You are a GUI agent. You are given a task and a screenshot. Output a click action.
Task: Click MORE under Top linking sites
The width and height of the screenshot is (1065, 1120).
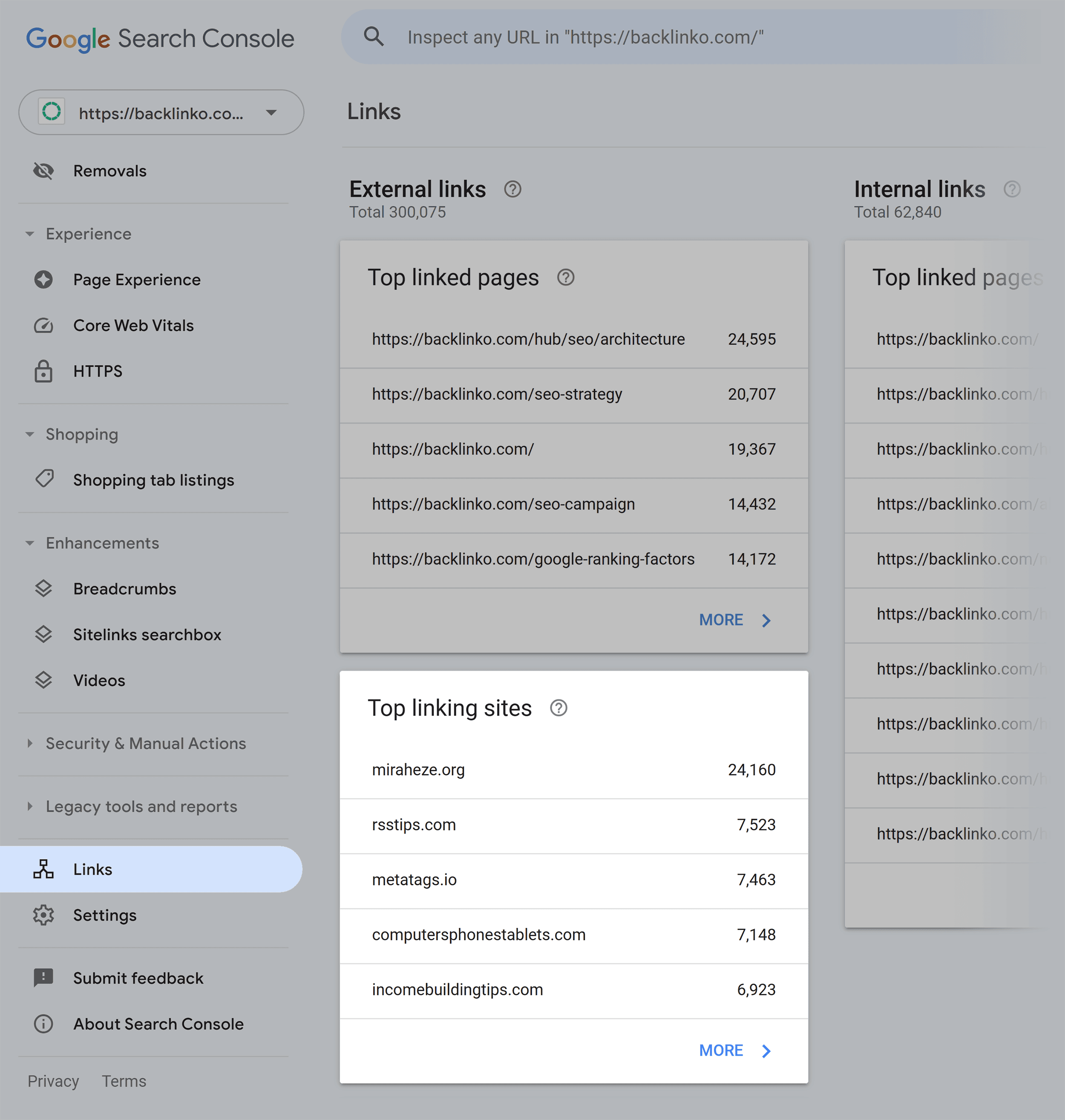click(721, 1050)
